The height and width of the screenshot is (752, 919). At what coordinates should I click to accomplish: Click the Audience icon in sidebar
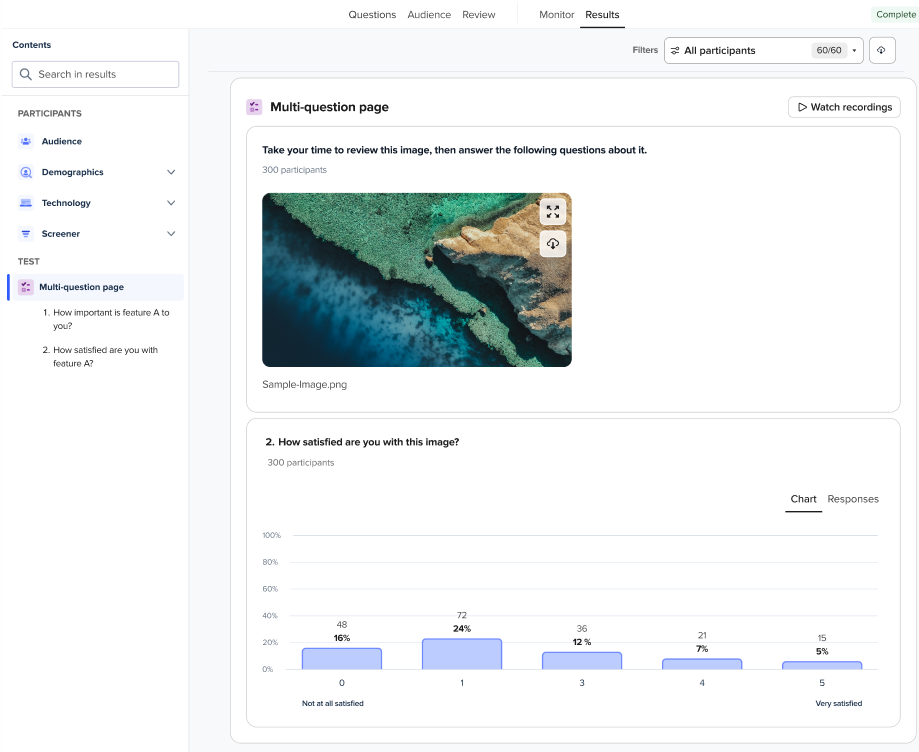[x=26, y=142]
